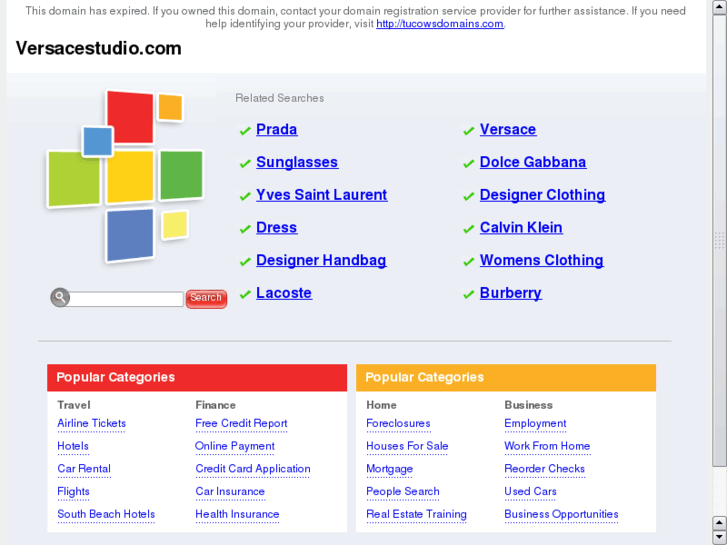Open the Womens Clothing search link
Screen dimensions: 727x545
click(542, 260)
